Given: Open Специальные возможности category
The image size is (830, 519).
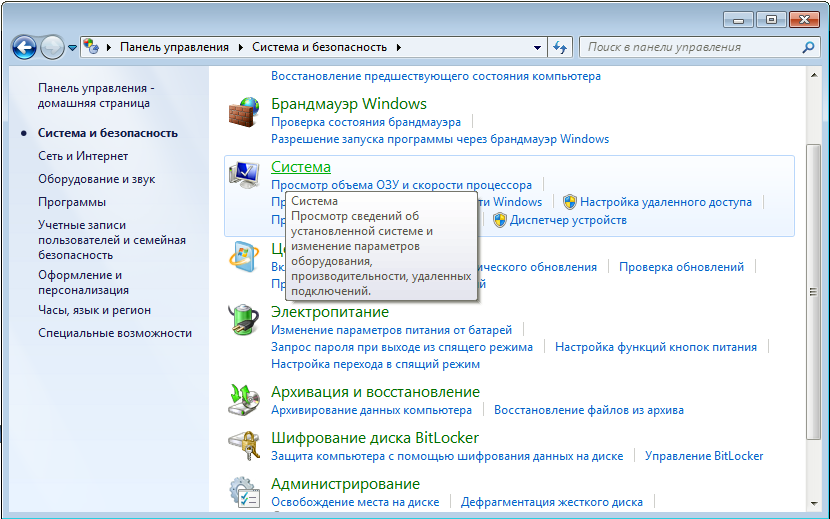Looking at the screenshot, I should pyautogui.click(x=115, y=333).
